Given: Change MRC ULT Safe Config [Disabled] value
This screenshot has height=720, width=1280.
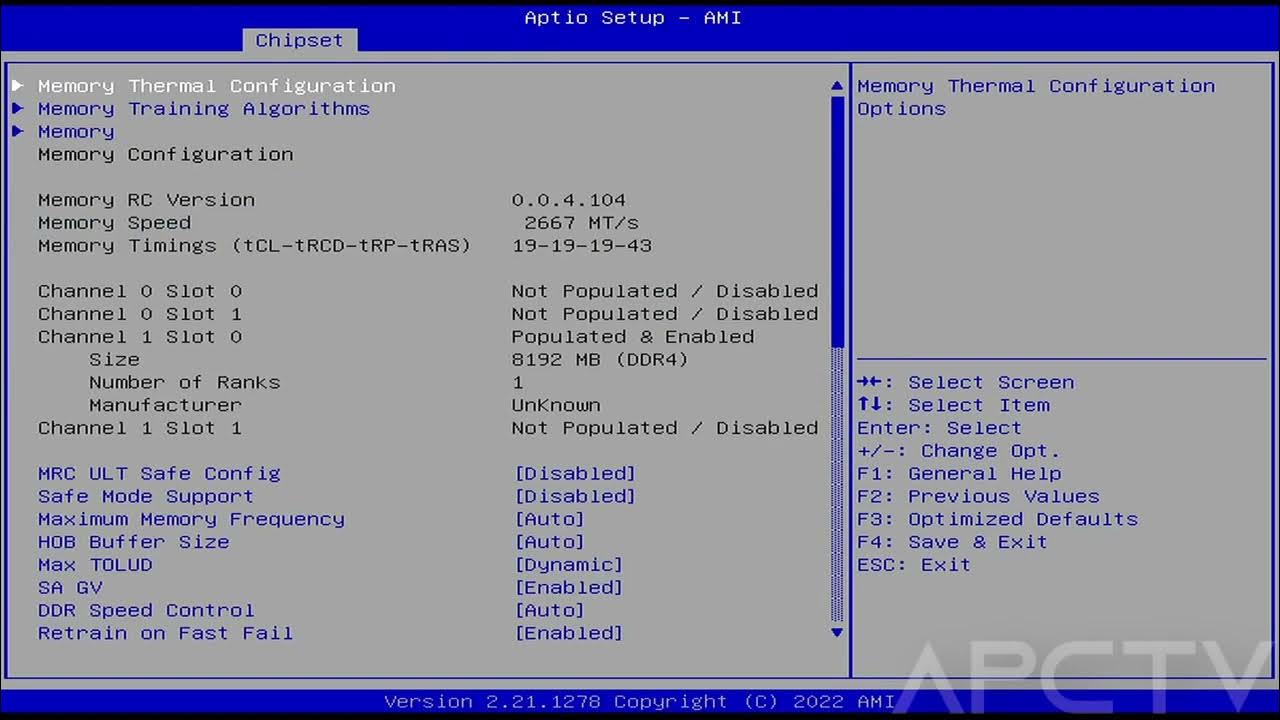Looking at the screenshot, I should click(575, 474).
